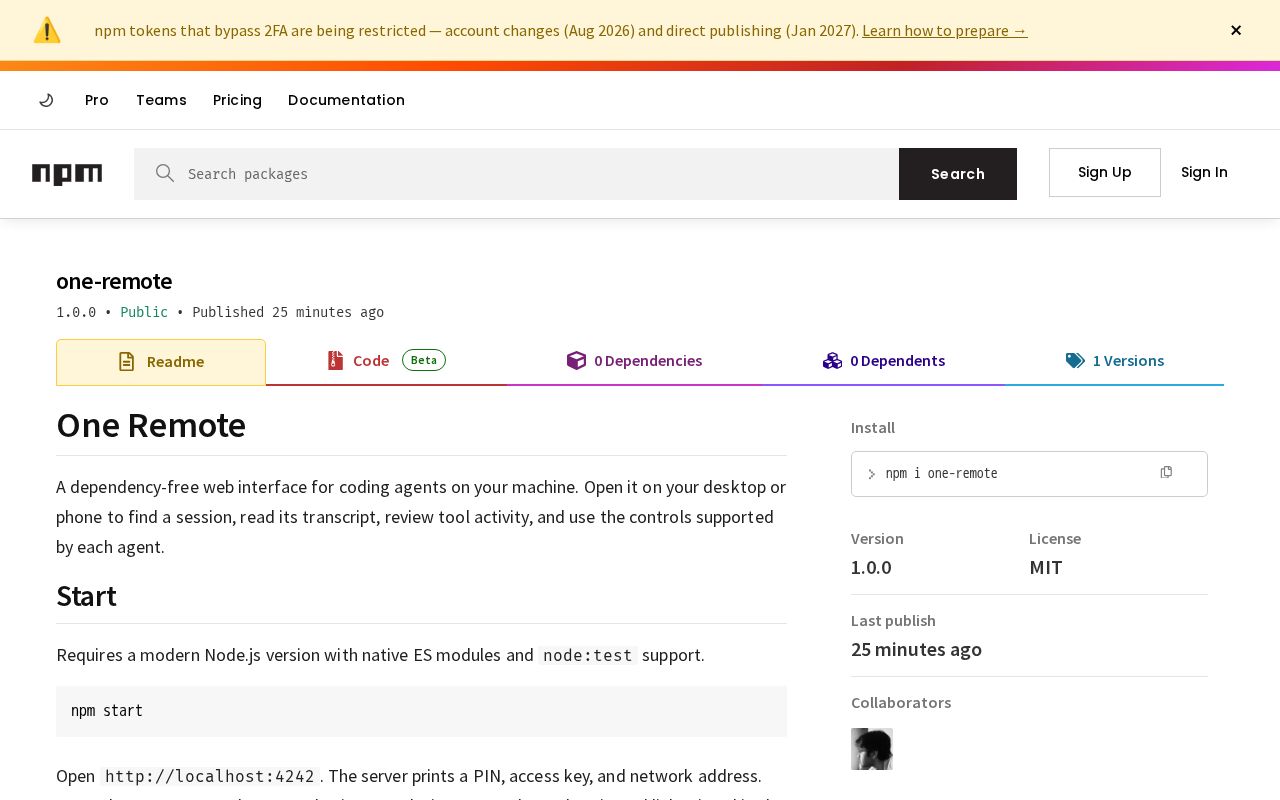Screen dimensions: 1280x800
Task: Open the Teams link
Action: click(161, 100)
